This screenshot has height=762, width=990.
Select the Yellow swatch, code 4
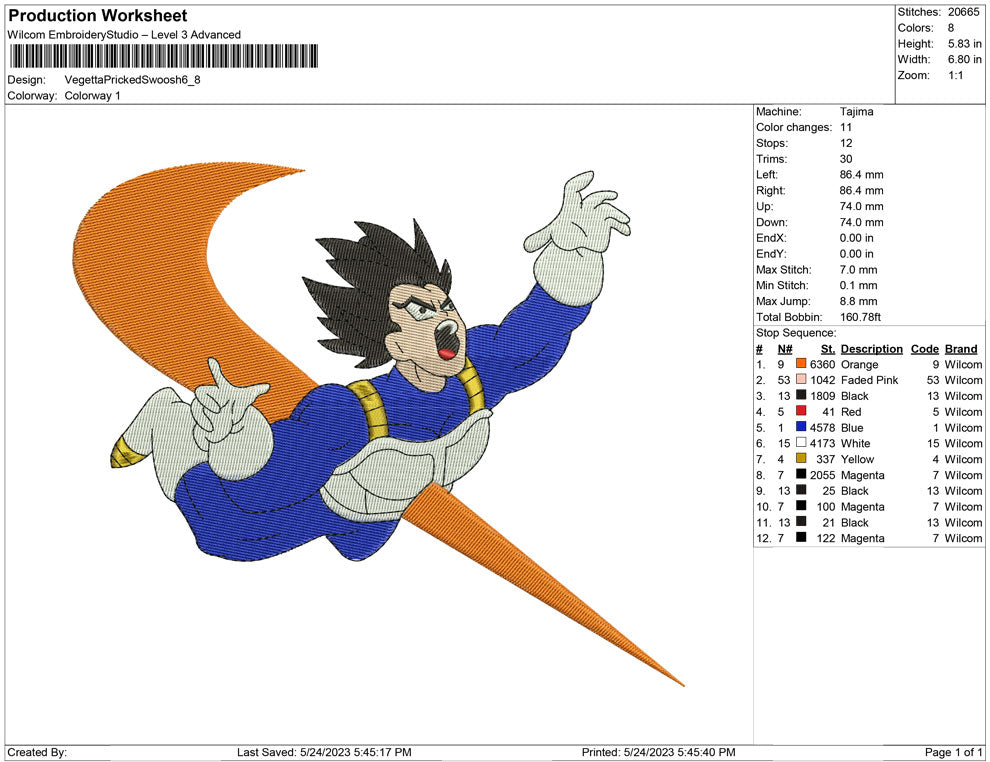[800, 459]
